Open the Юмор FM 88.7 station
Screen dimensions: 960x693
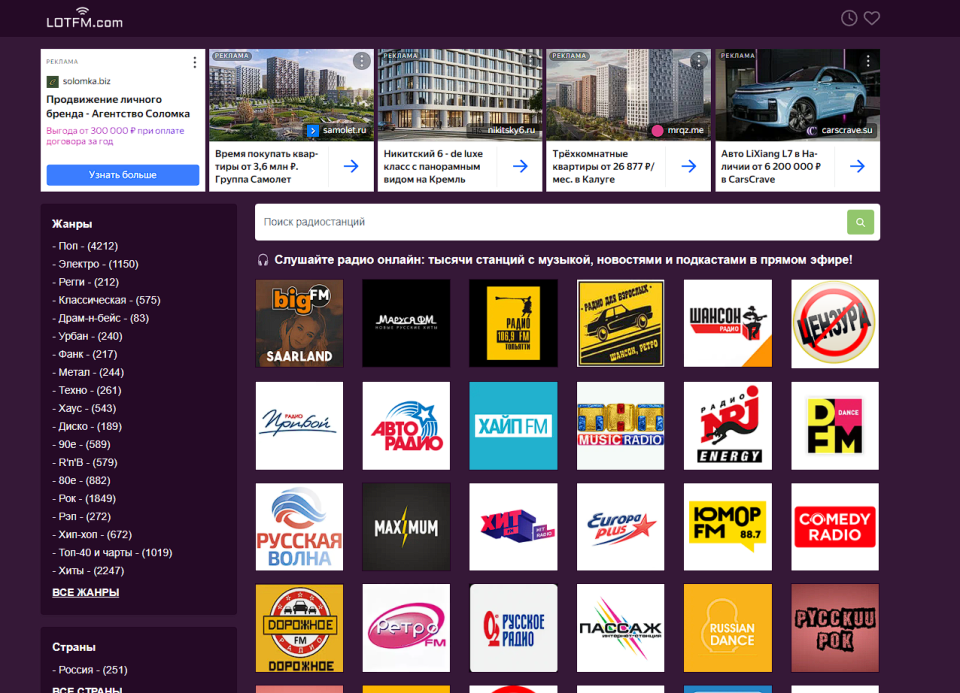pyautogui.click(x=727, y=527)
